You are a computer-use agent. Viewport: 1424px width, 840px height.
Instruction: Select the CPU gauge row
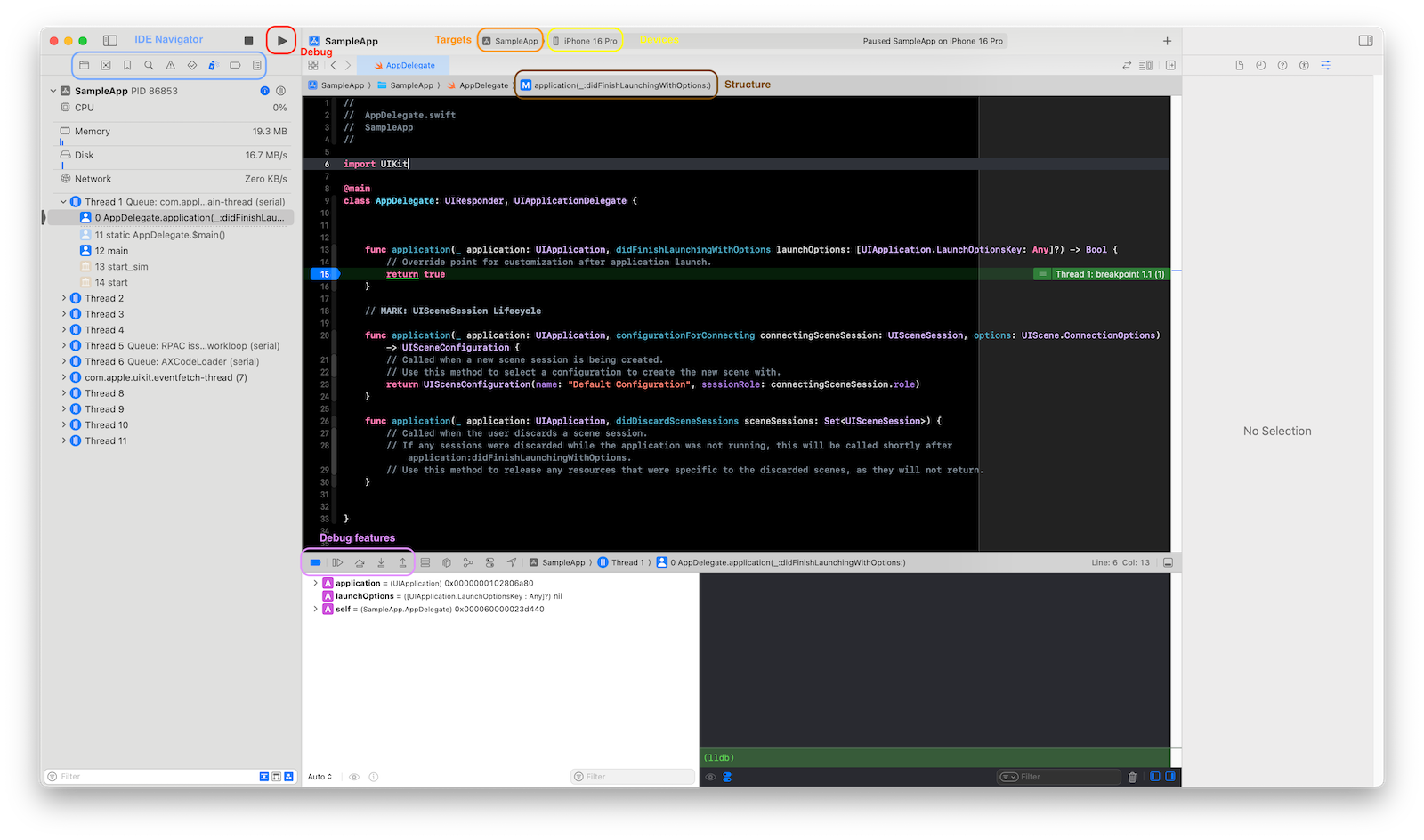[x=173, y=108]
